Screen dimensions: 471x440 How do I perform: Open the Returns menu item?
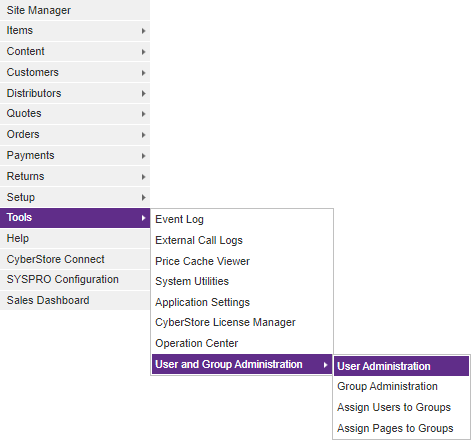75,176
